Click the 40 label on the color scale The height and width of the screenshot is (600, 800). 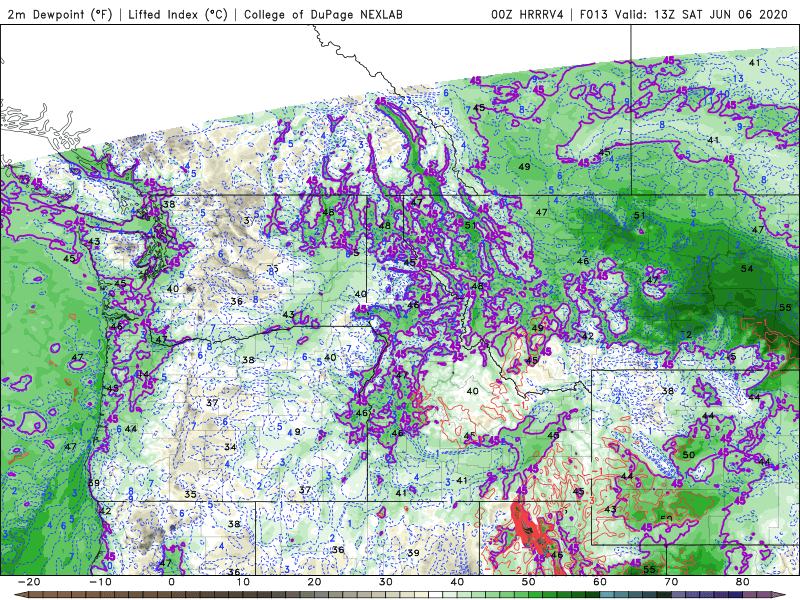click(x=457, y=582)
